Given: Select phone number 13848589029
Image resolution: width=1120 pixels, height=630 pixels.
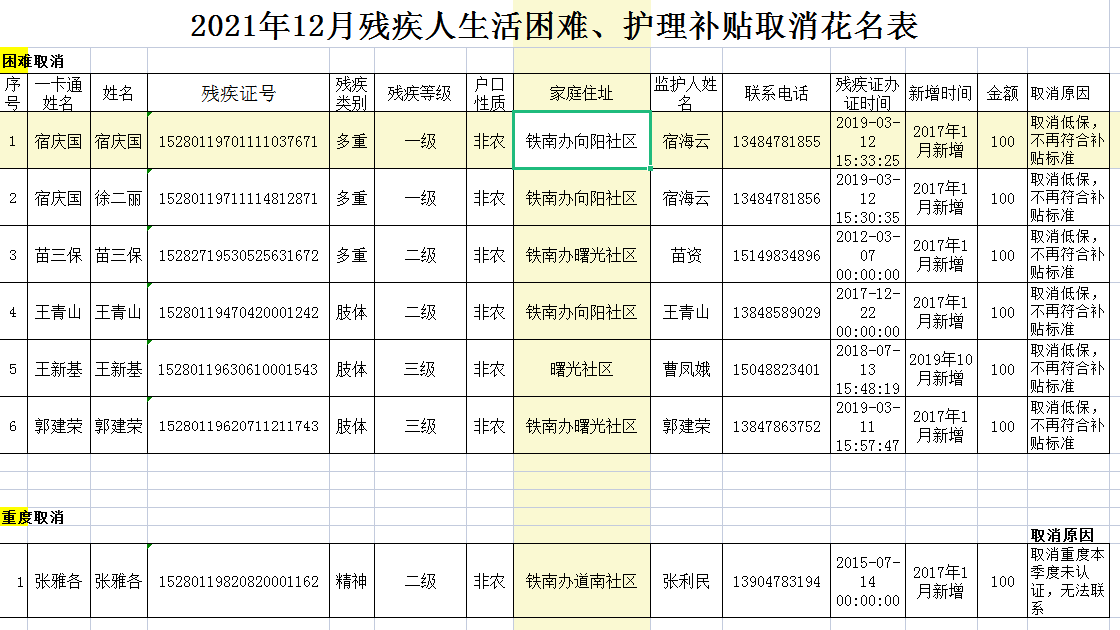Looking at the screenshot, I should click(x=776, y=313).
